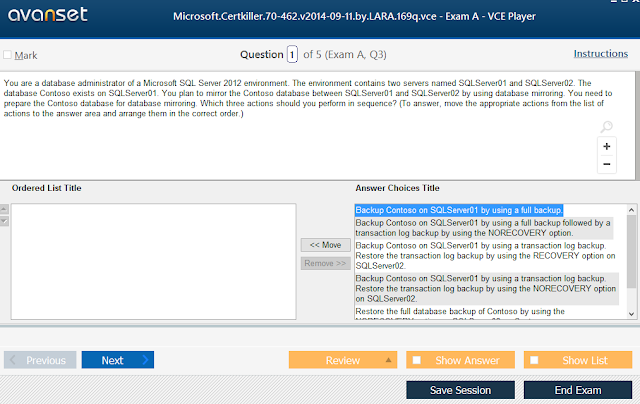Viewport: 640px width, 404px height.
Task: Click inside the Ordered List box
Action: click(153, 262)
